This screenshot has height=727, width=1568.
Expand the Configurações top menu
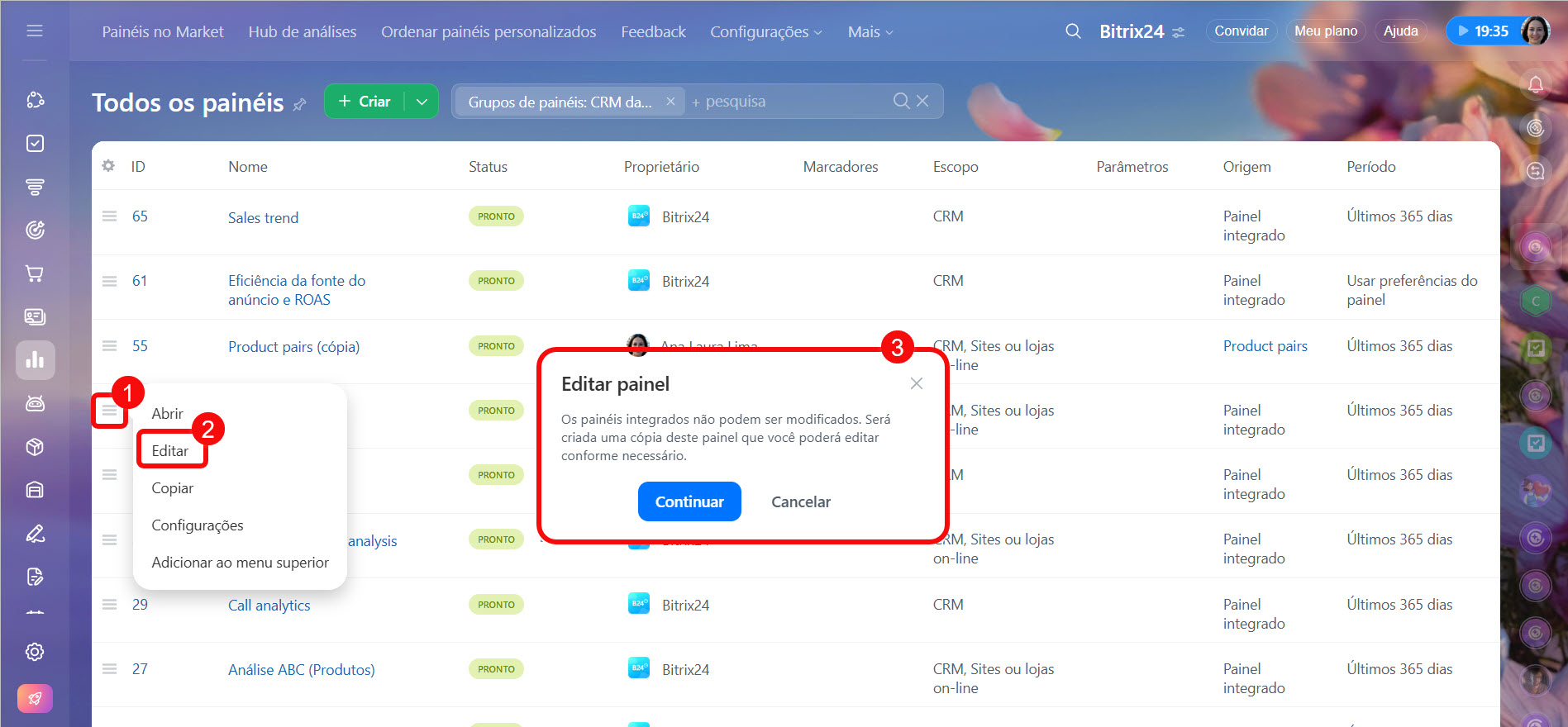(765, 32)
